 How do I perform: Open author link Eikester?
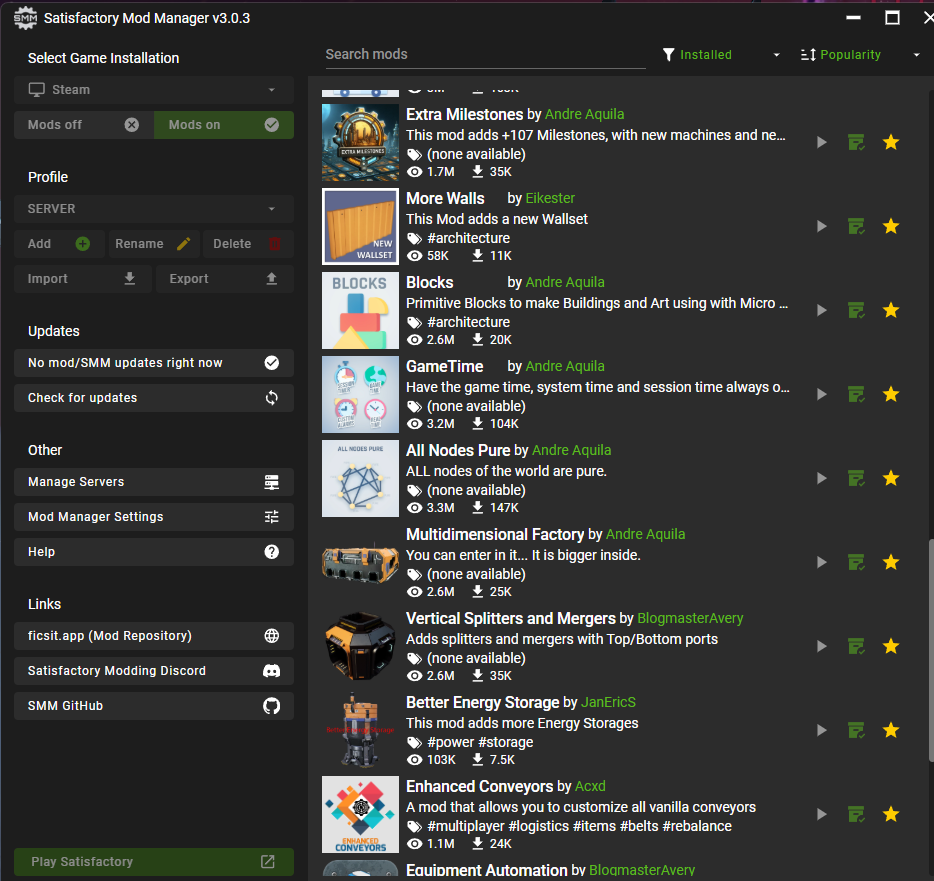coord(550,198)
